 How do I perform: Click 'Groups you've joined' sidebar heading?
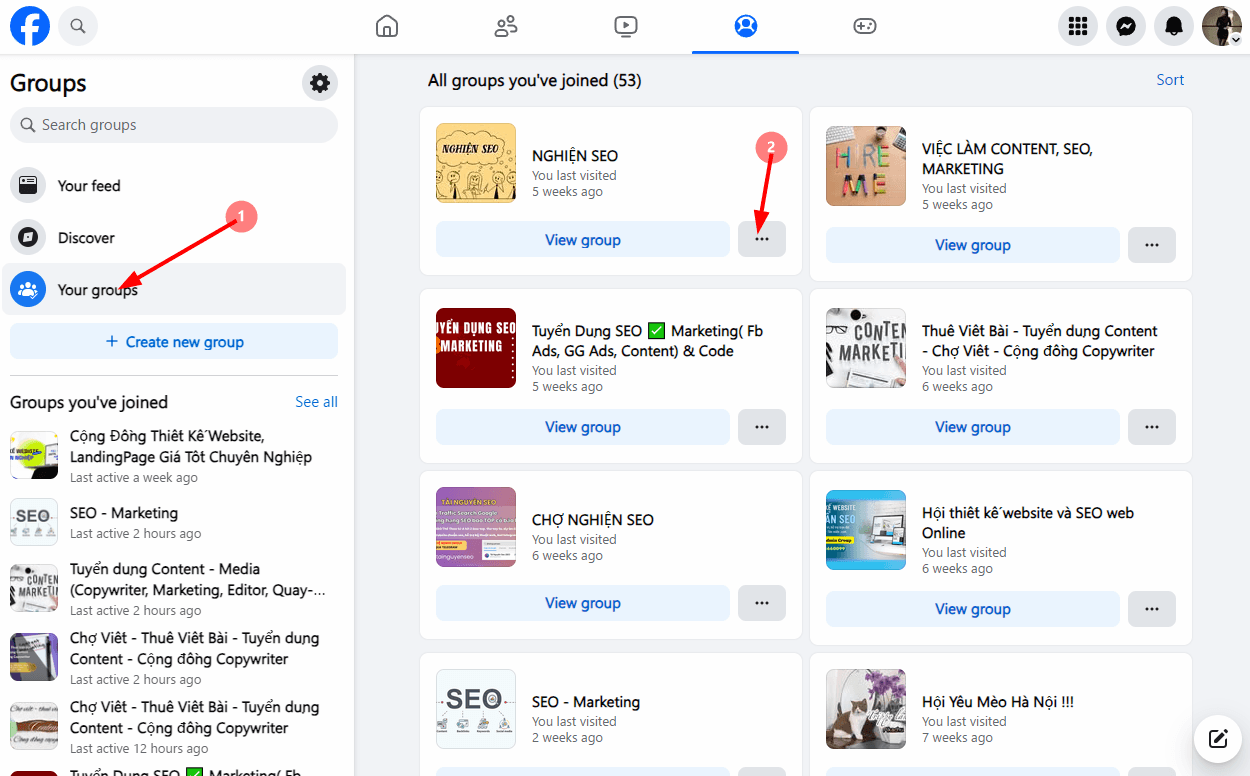pos(89,402)
